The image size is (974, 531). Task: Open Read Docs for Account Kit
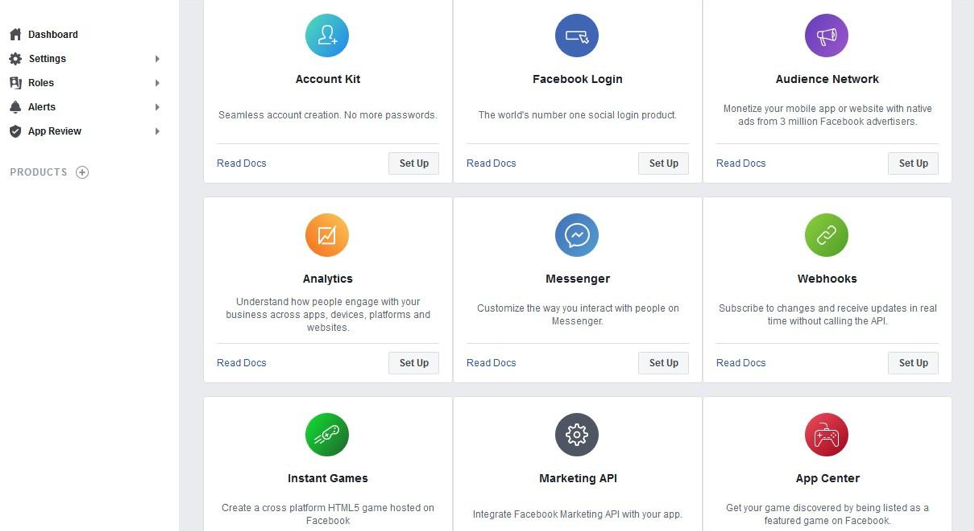click(241, 163)
